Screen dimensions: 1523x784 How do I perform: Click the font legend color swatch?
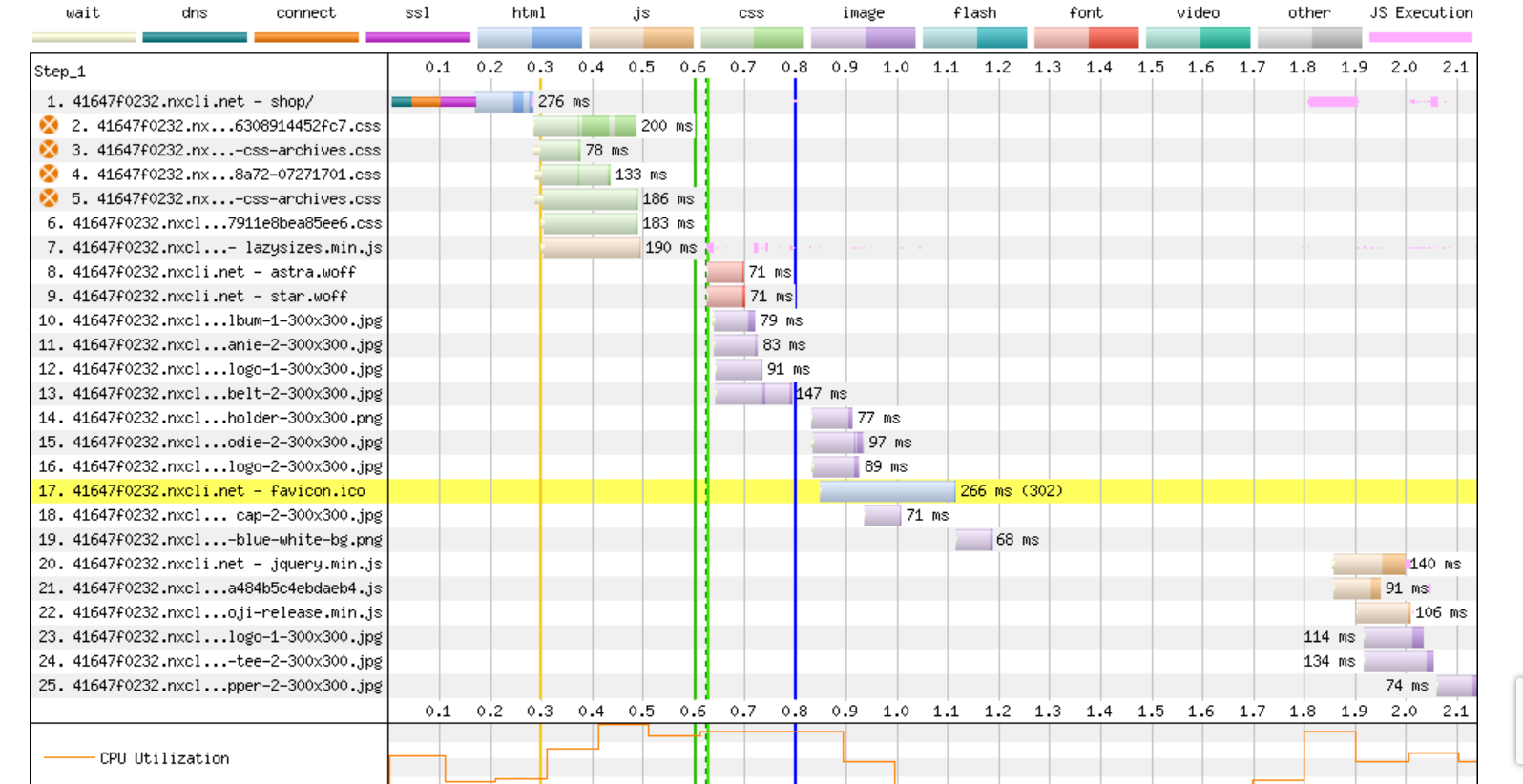[1087, 37]
